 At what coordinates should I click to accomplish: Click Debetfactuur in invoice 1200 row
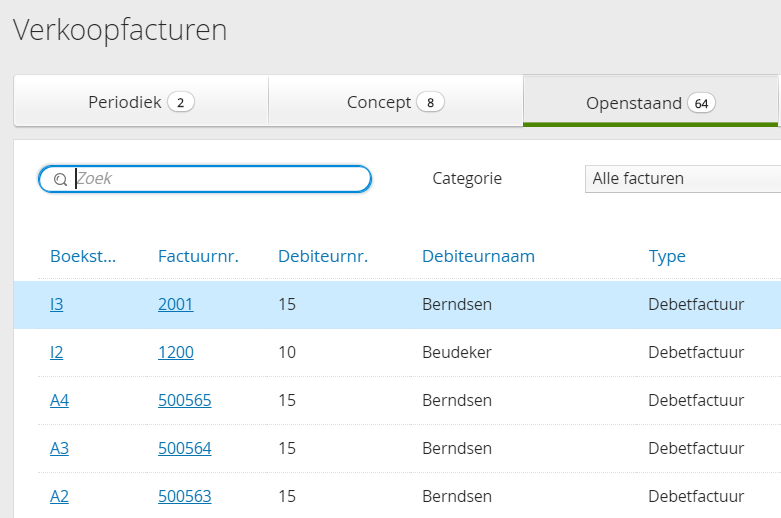(x=696, y=352)
